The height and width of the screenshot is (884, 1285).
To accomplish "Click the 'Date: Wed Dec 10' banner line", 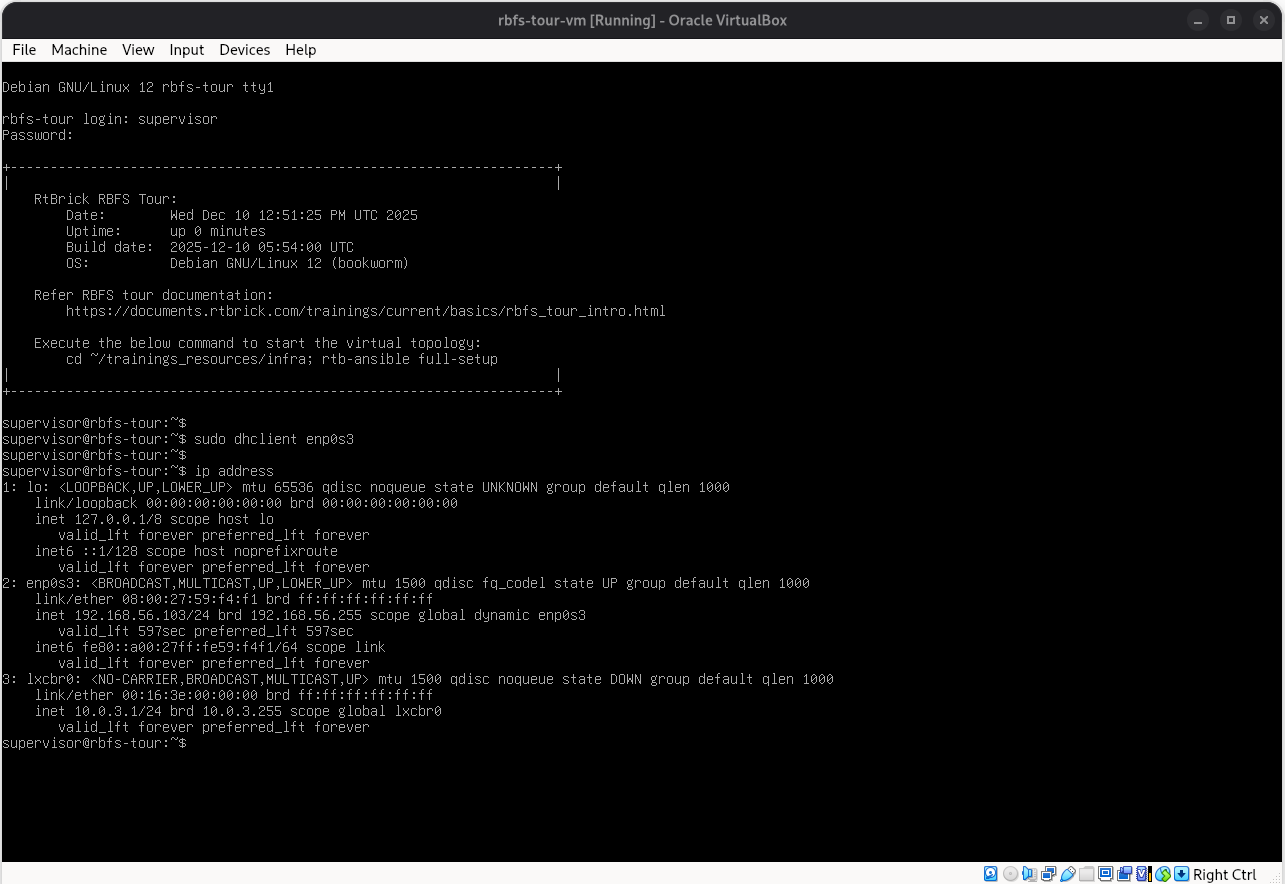I will (x=242, y=215).
